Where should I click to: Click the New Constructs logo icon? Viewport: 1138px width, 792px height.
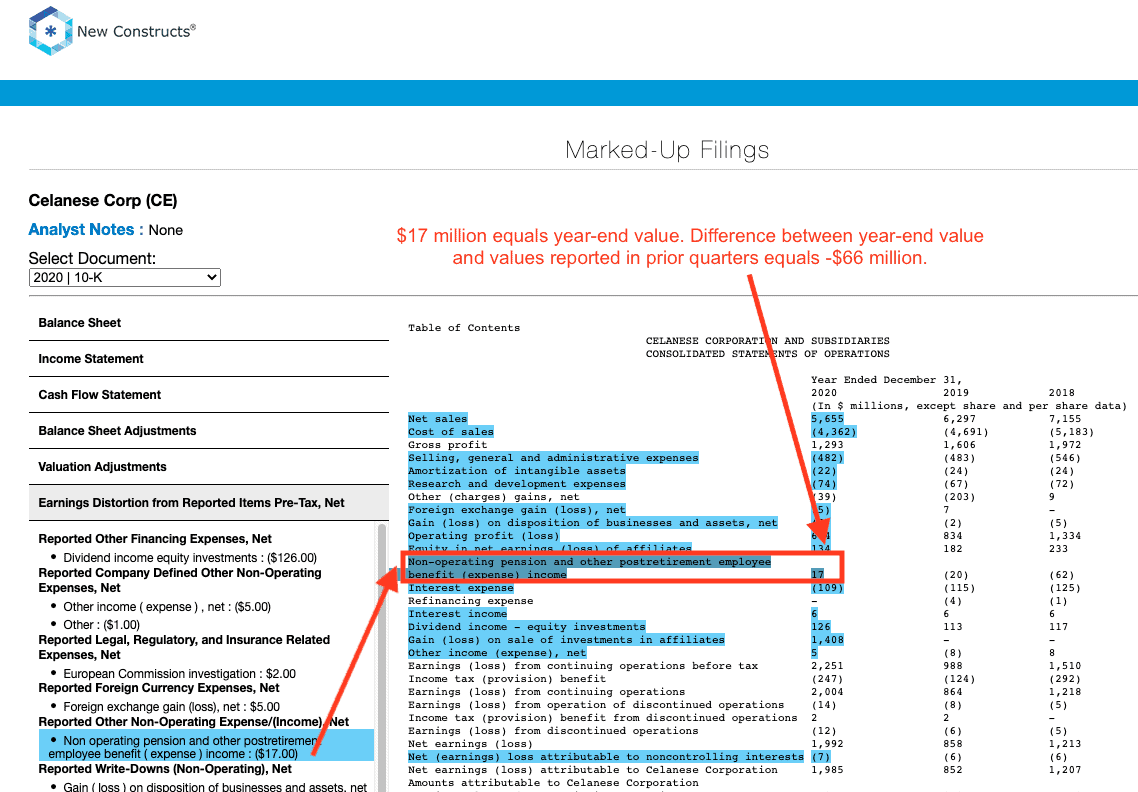(50, 31)
